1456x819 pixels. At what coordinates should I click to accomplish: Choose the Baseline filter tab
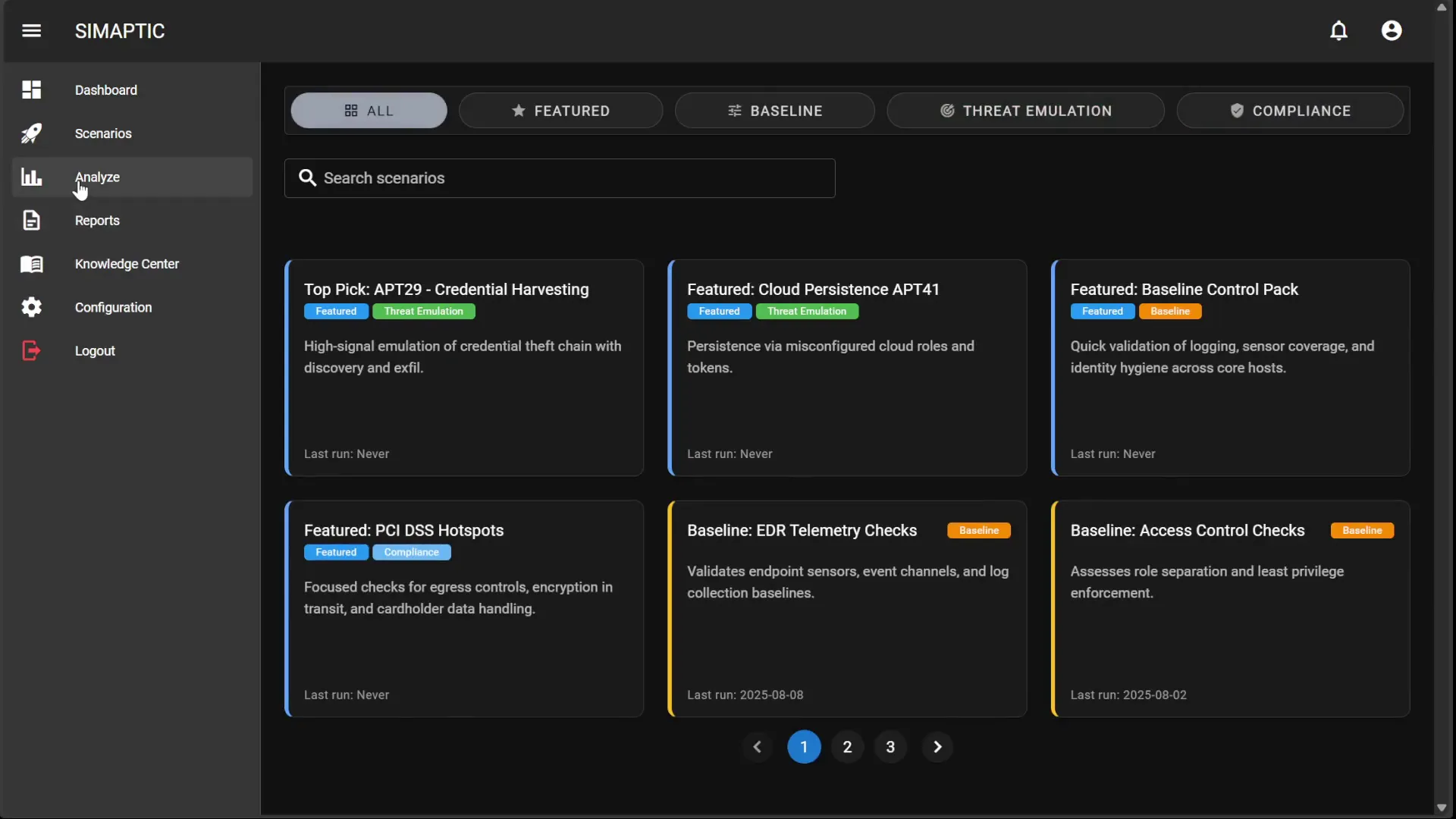click(774, 111)
